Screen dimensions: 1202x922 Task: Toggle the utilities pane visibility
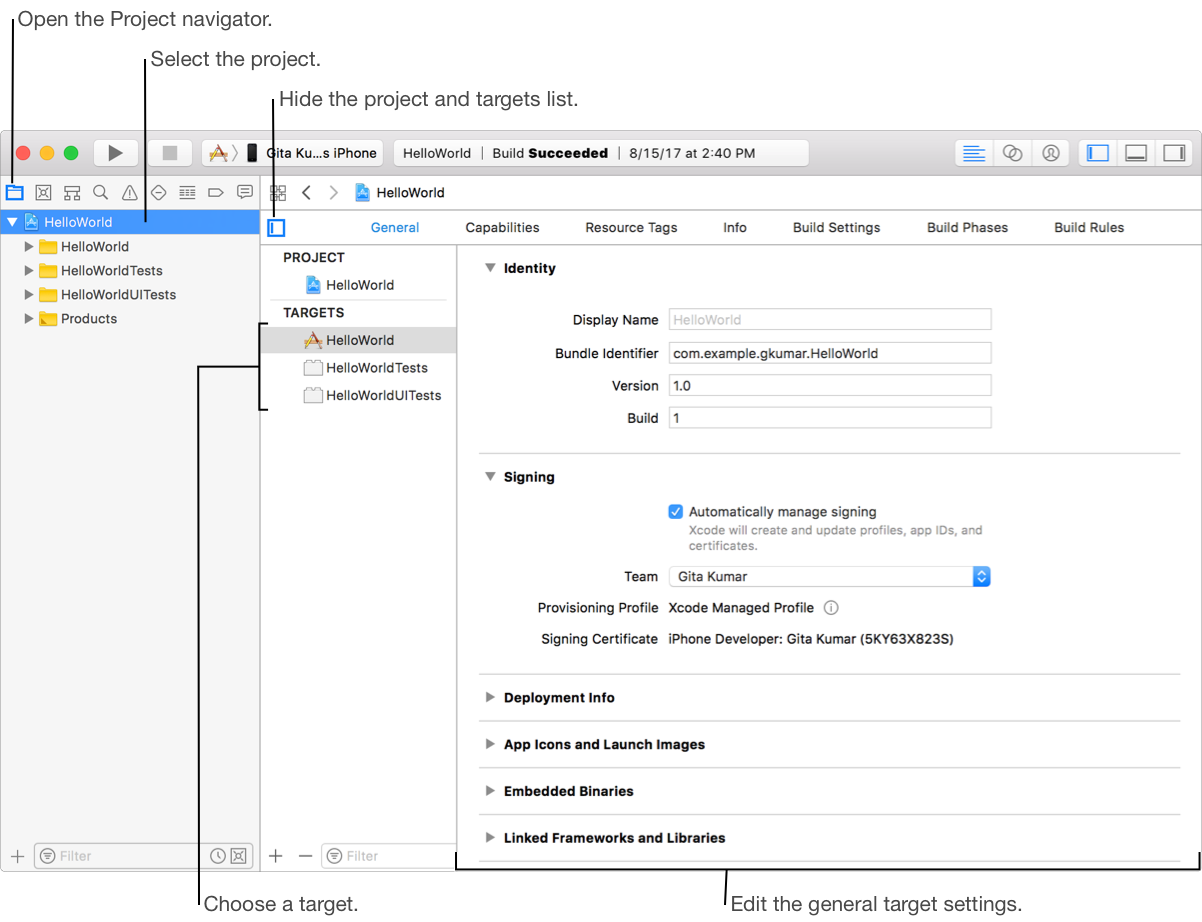pyautogui.click(x=1175, y=153)
